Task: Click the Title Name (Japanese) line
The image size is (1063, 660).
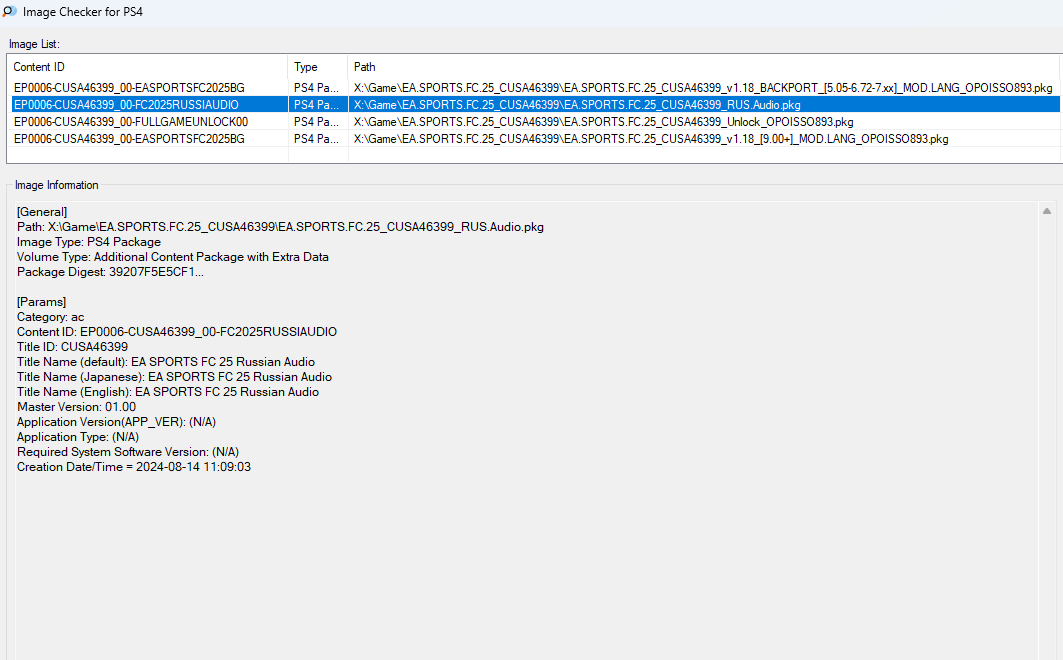Action: (174, 377)
